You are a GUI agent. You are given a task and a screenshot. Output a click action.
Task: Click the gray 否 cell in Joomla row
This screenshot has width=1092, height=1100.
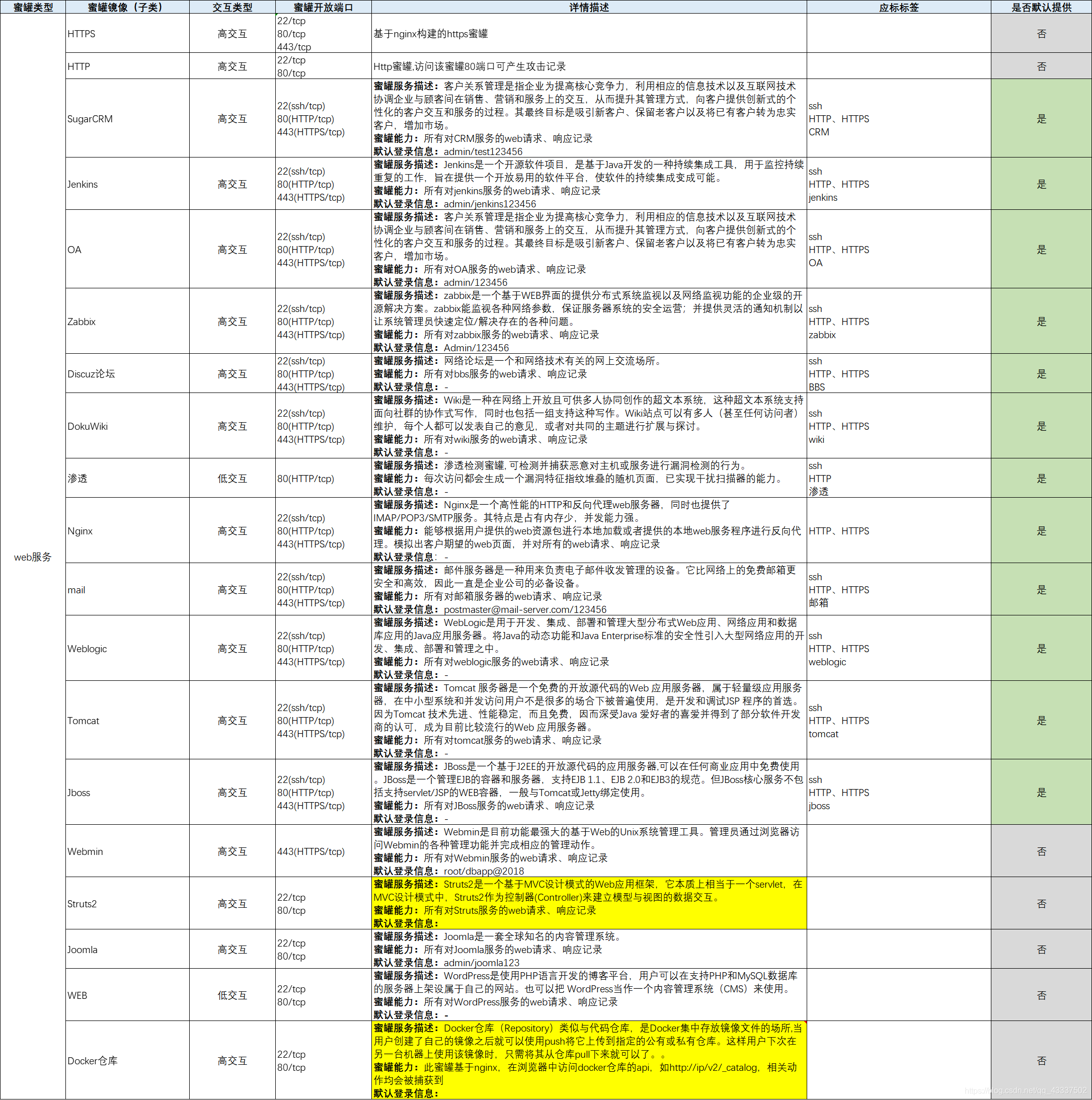(1041, 949)
